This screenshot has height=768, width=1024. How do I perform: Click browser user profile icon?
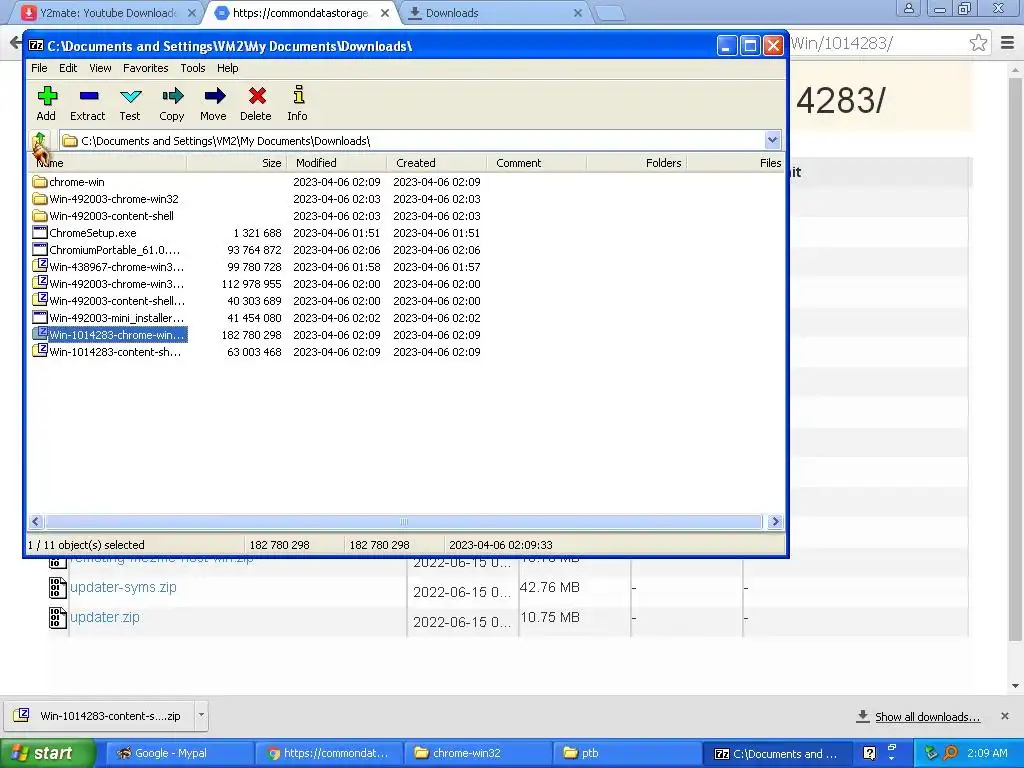coord(908,8)
